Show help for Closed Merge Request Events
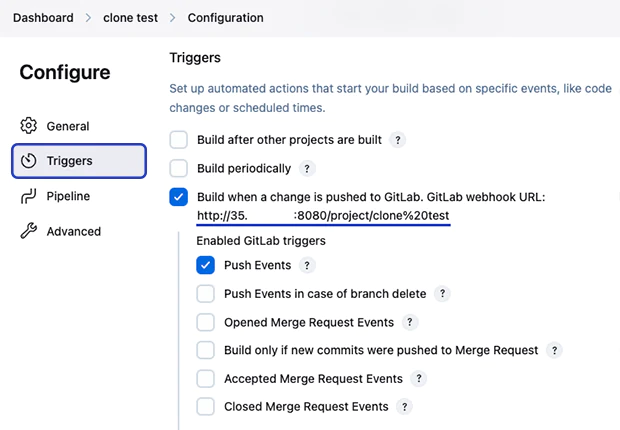This screenshot has height=430, width=620. pyautogui.click(x=405, y=407)
